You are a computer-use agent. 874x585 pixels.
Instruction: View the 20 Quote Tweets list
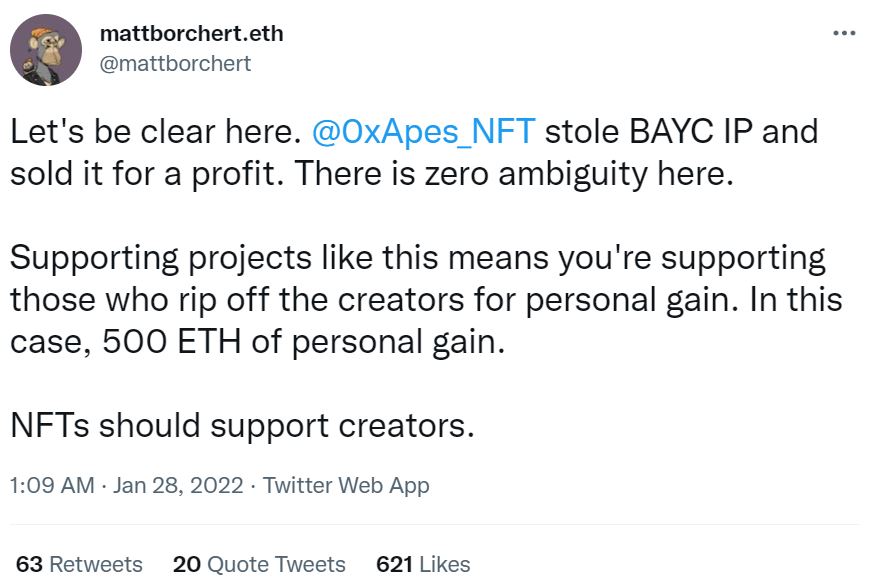pyautogui.click(x=259, y=564)
